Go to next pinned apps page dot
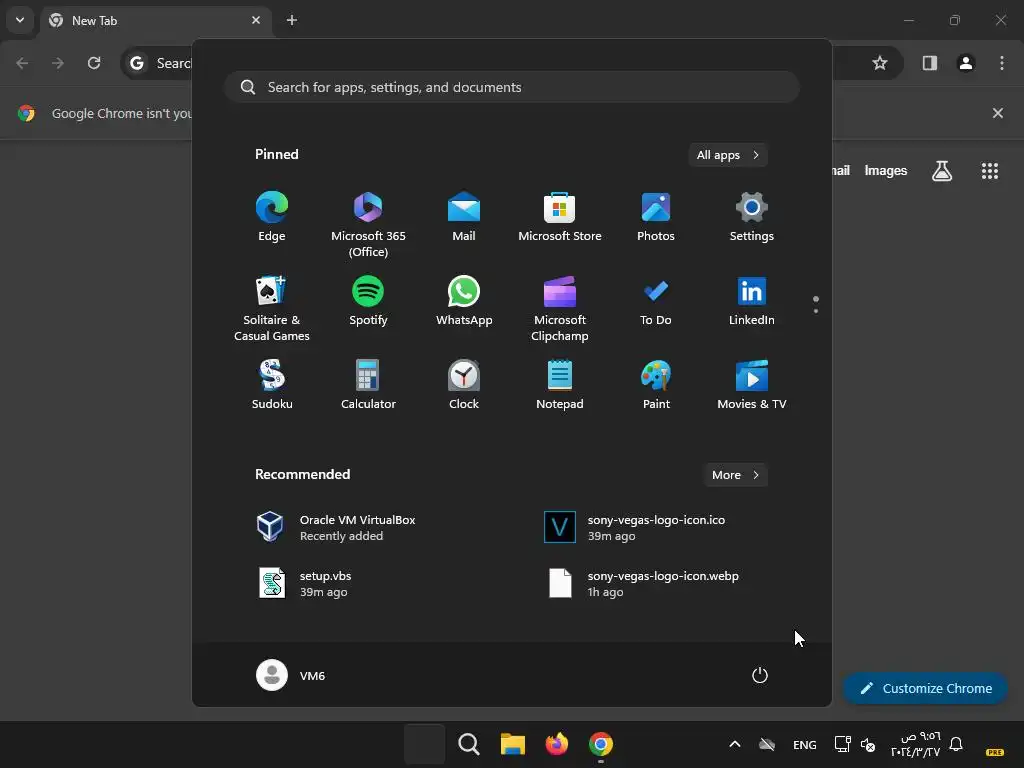The width and height of the screenshot is (1024, 768). [816, 311]
